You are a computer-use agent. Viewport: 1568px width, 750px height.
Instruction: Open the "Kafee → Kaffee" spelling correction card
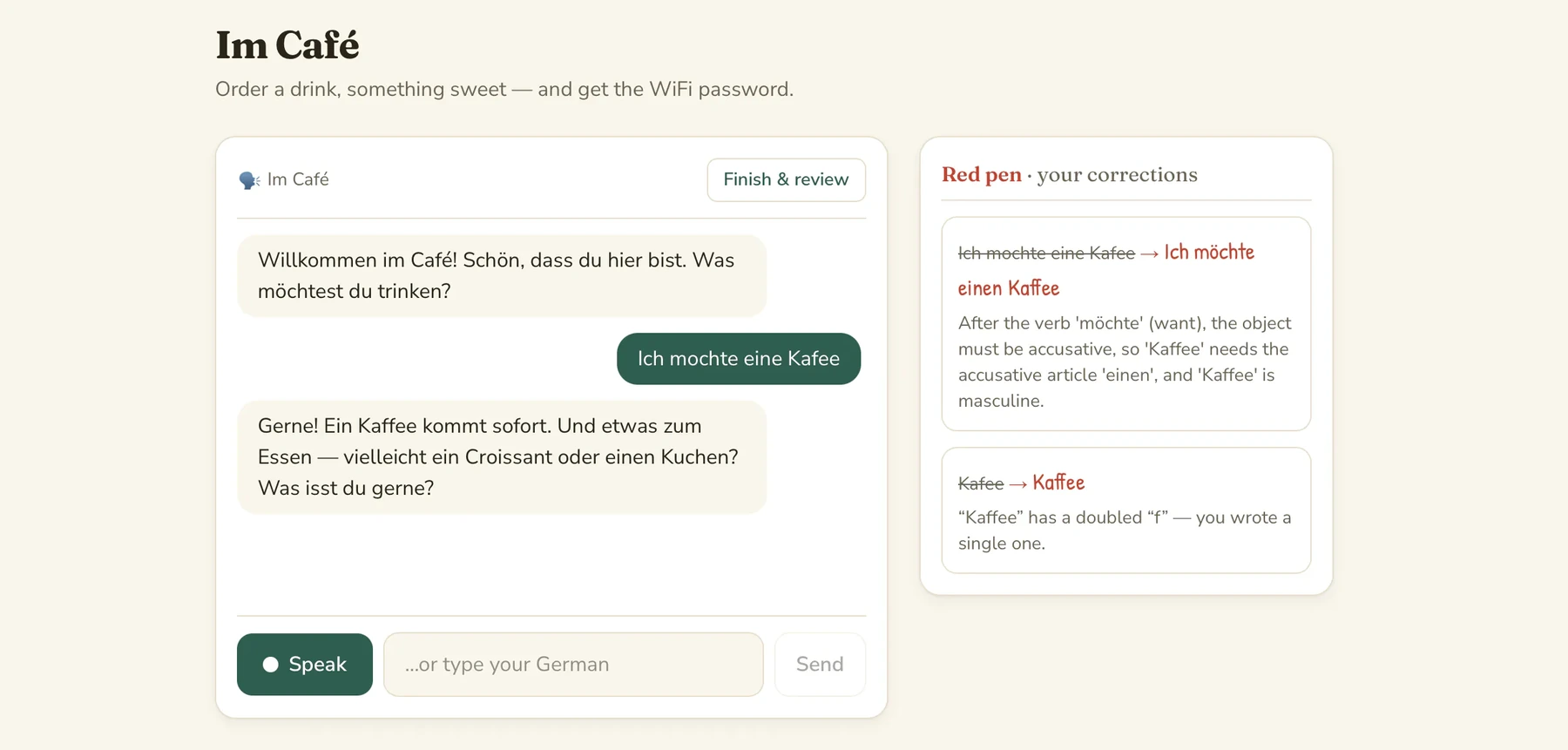pos(1126,510)
